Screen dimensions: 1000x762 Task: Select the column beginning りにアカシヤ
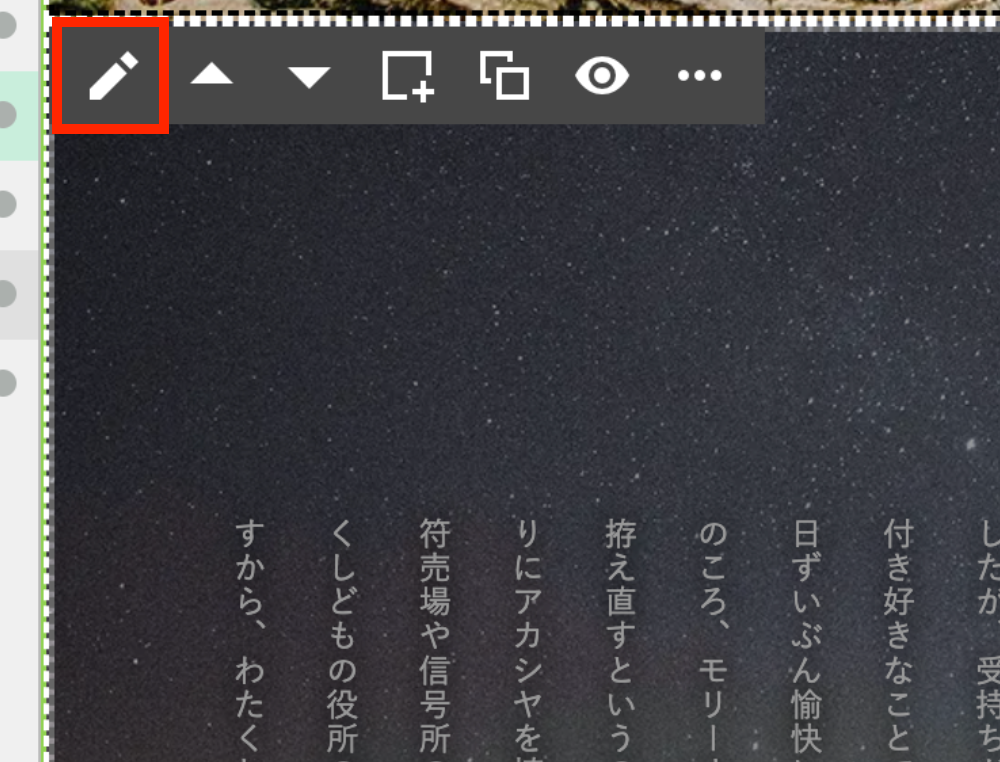pos(527,638)
